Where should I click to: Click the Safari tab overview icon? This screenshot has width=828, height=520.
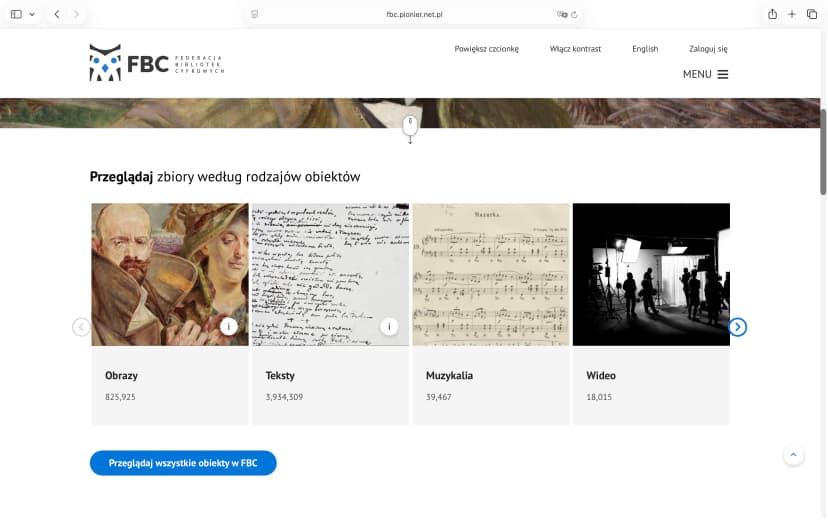[x=811, y=14]
